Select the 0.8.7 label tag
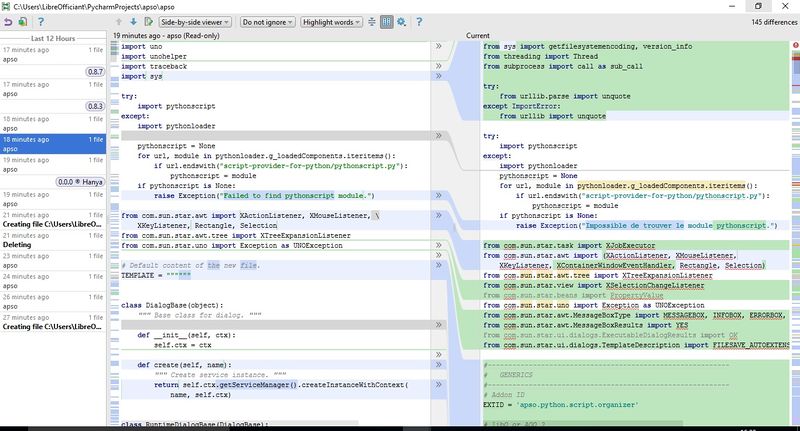Screen dimensions: 800x431 pos(95,72)
